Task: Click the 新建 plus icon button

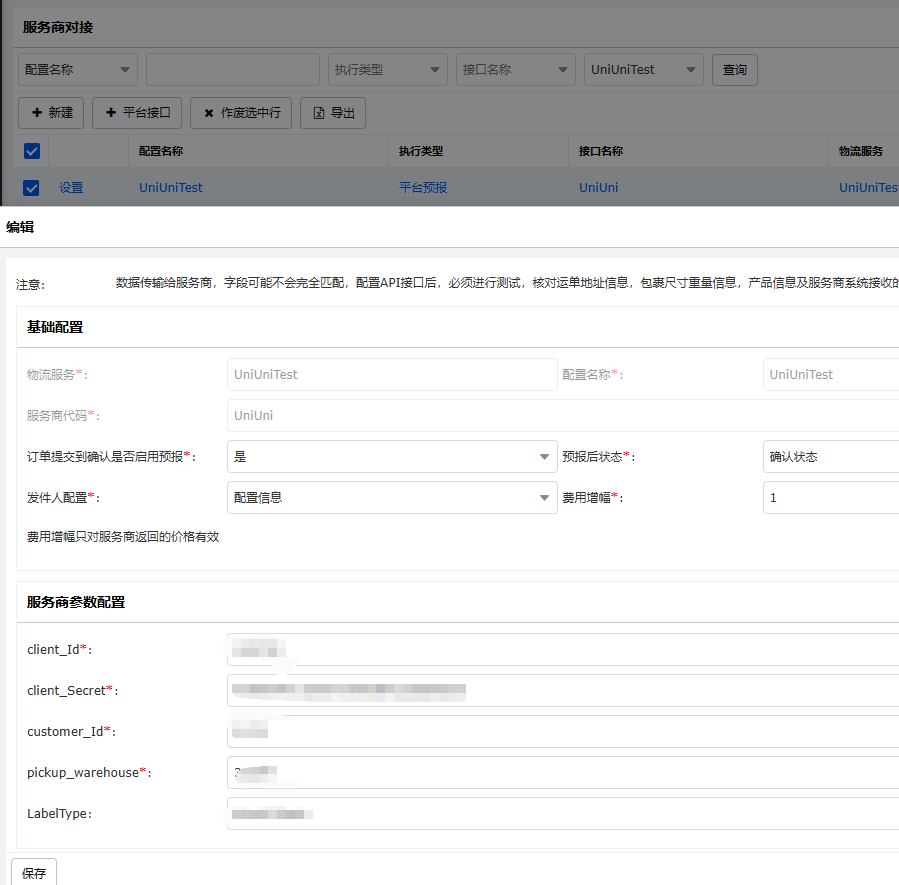Action: coord(51,113)
